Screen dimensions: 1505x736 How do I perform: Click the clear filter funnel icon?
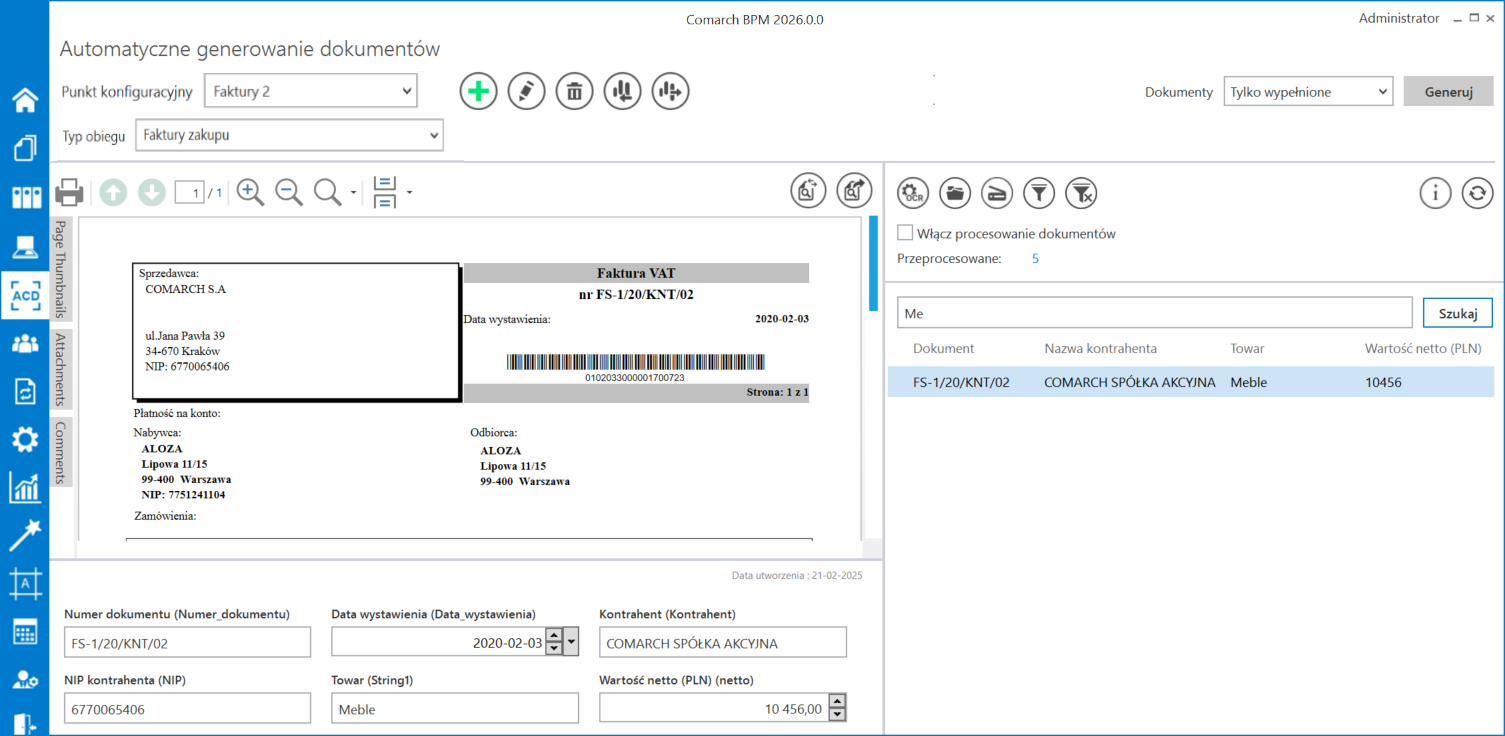(x=1082, y=192)
